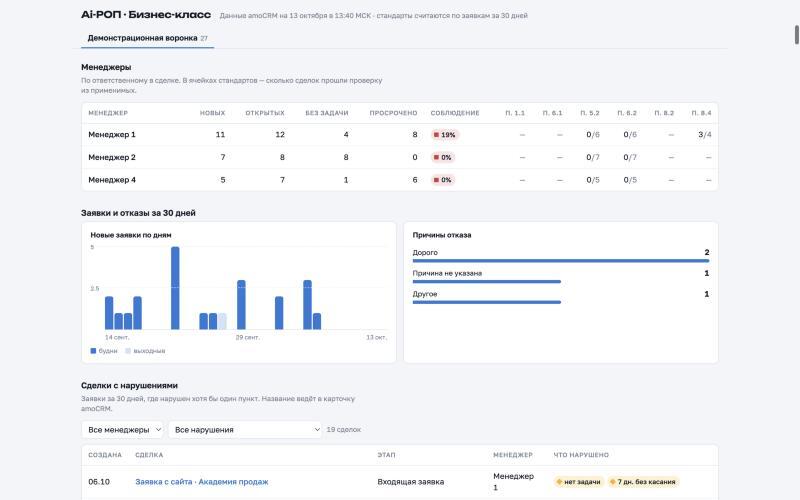Viewport: 800px width, 500px height.
Task: Click the 11 new deals cell for Менеджер 1
Action: (x=220, y=135)
